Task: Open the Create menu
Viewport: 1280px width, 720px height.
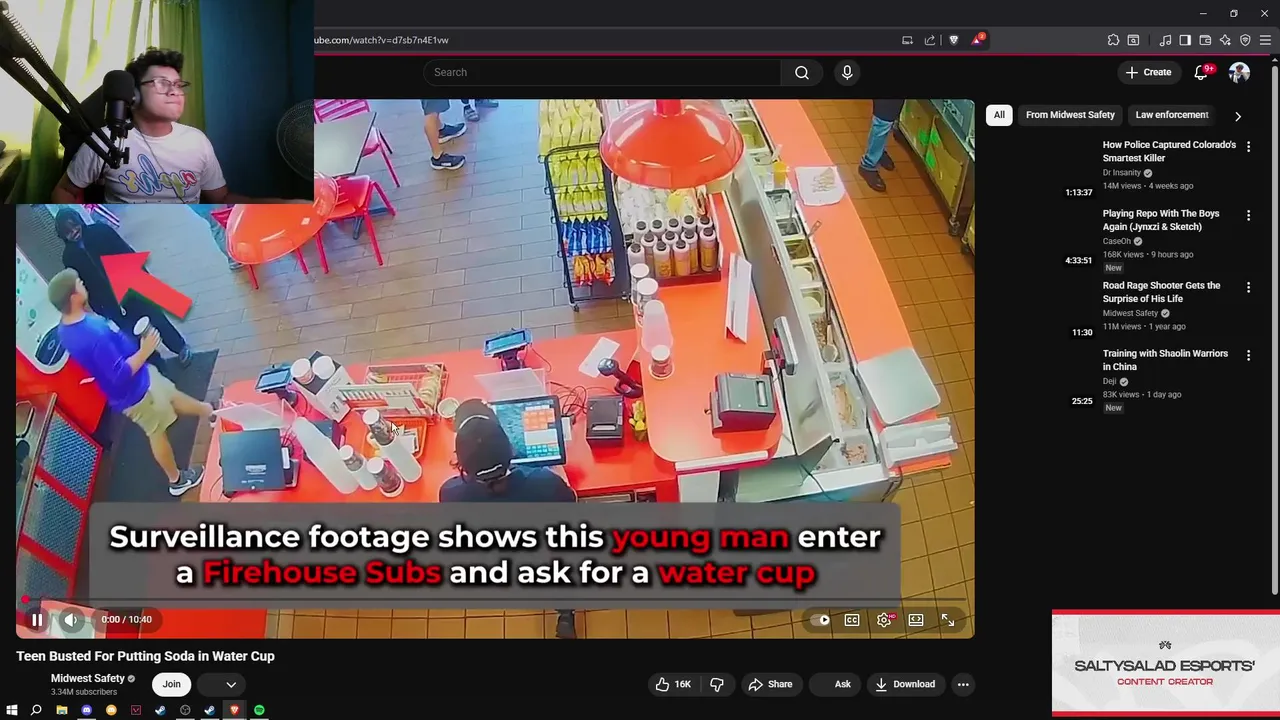Action: pyautogui.click(x=1148, y=72)
